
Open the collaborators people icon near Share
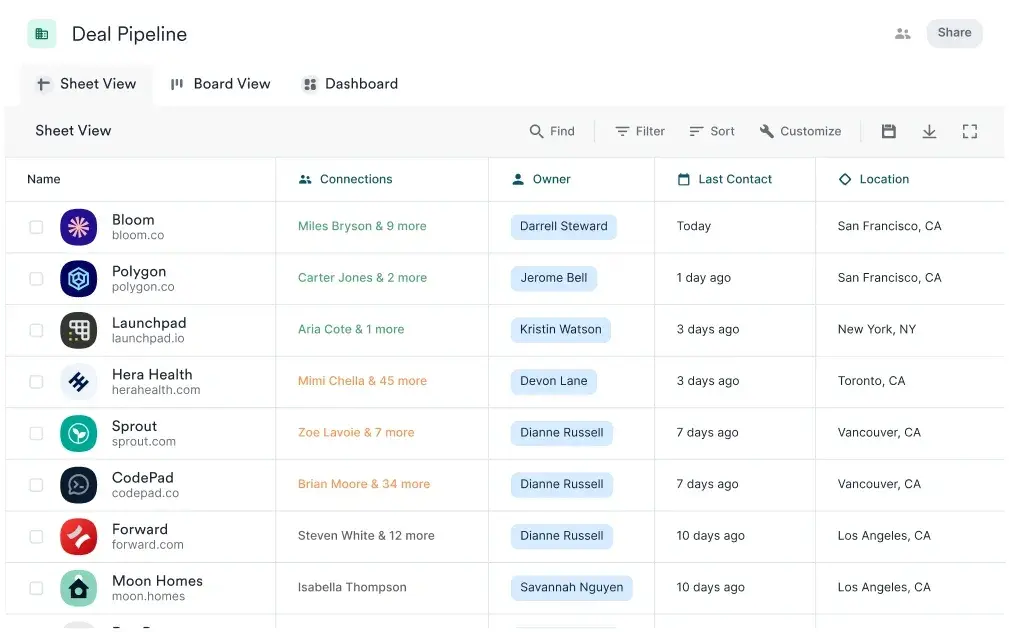tap(902, 33)
